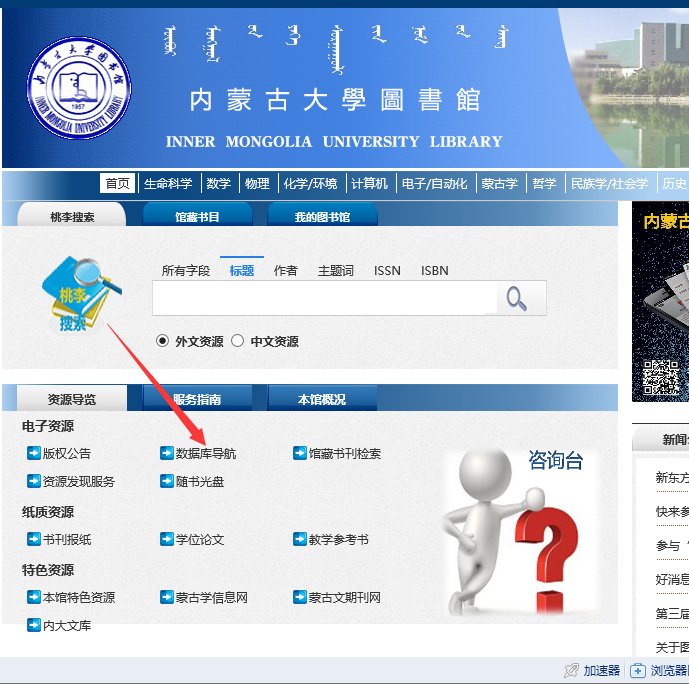Image resolution: width=689 pixels, height=684 pixels.
Task: Open the 随书光盘 link
Action: coord(200,481)
